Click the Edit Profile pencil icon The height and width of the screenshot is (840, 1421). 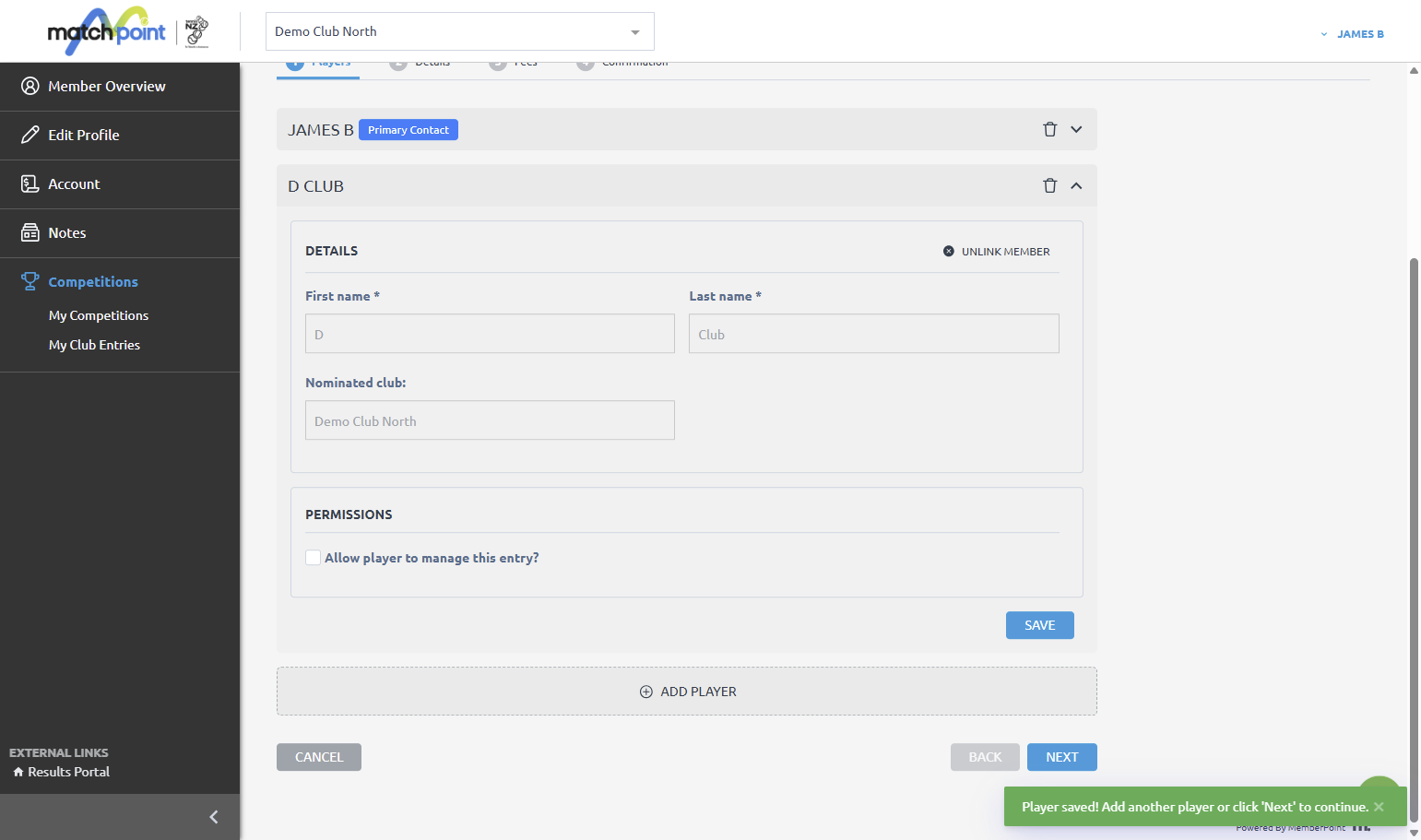pos(30,135)
